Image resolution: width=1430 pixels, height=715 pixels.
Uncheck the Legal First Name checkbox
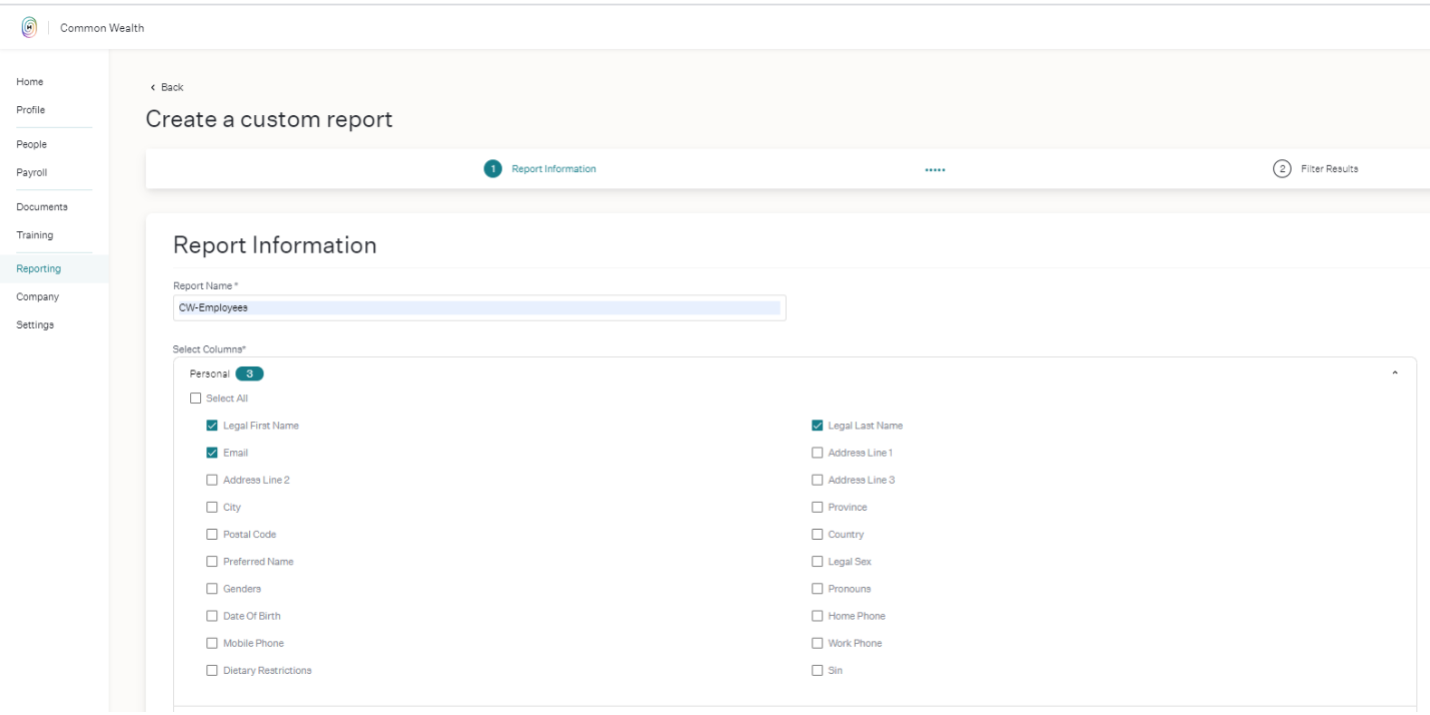212,426
